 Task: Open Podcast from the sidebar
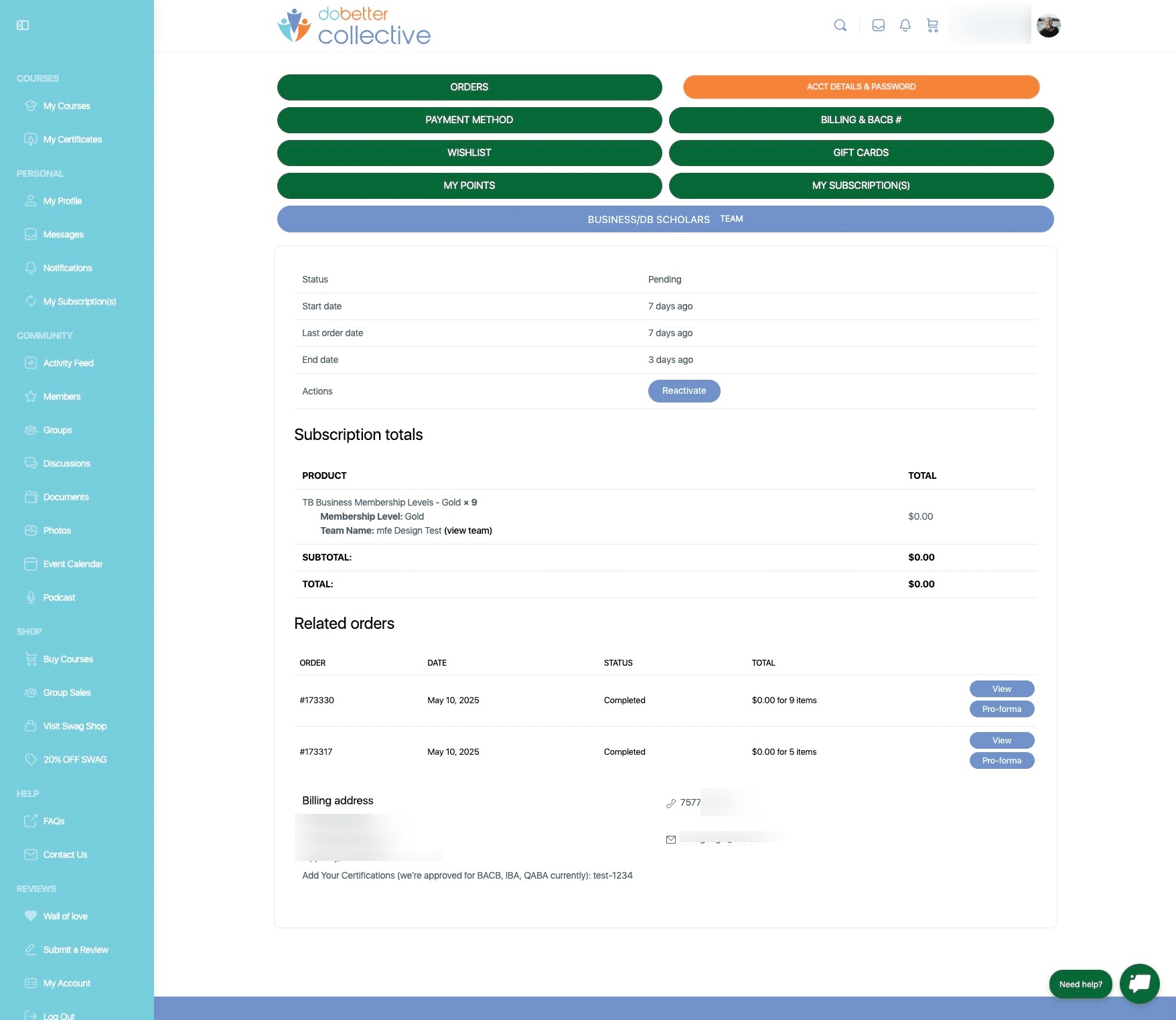[x=59, y=597]
